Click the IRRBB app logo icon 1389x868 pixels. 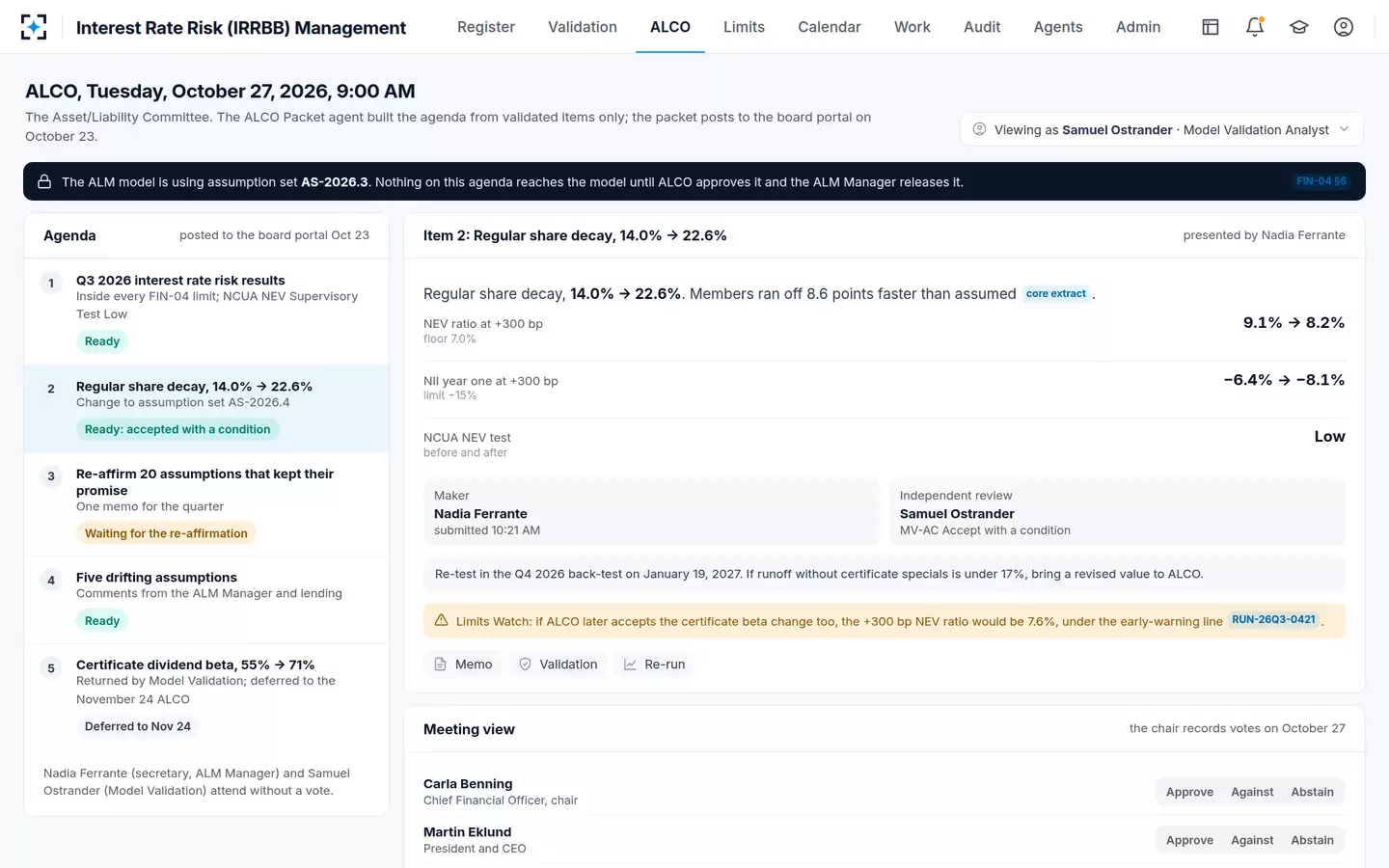point(34,27)
